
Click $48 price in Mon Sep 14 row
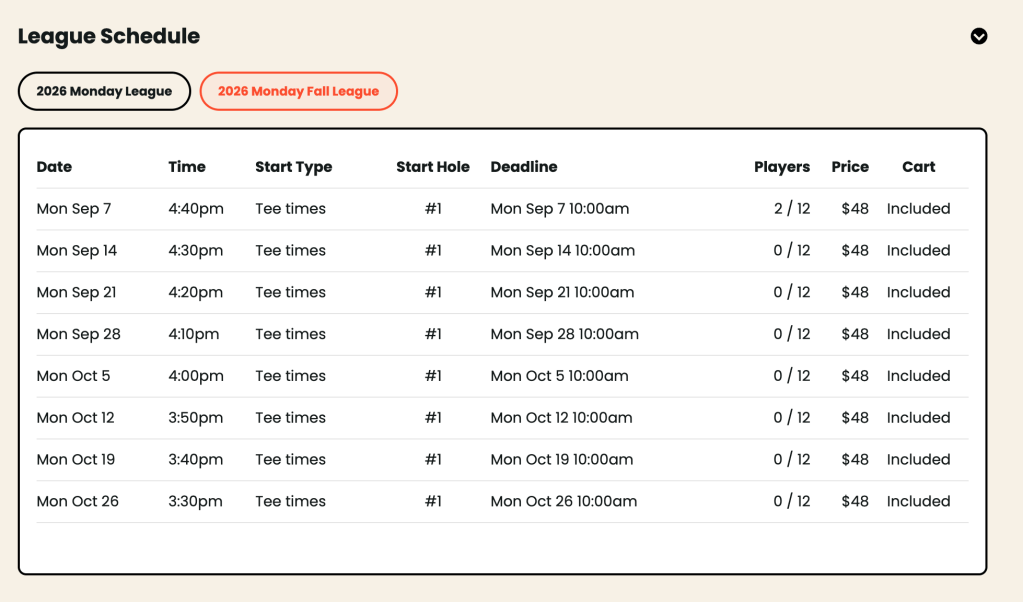[x=855, y=250]
